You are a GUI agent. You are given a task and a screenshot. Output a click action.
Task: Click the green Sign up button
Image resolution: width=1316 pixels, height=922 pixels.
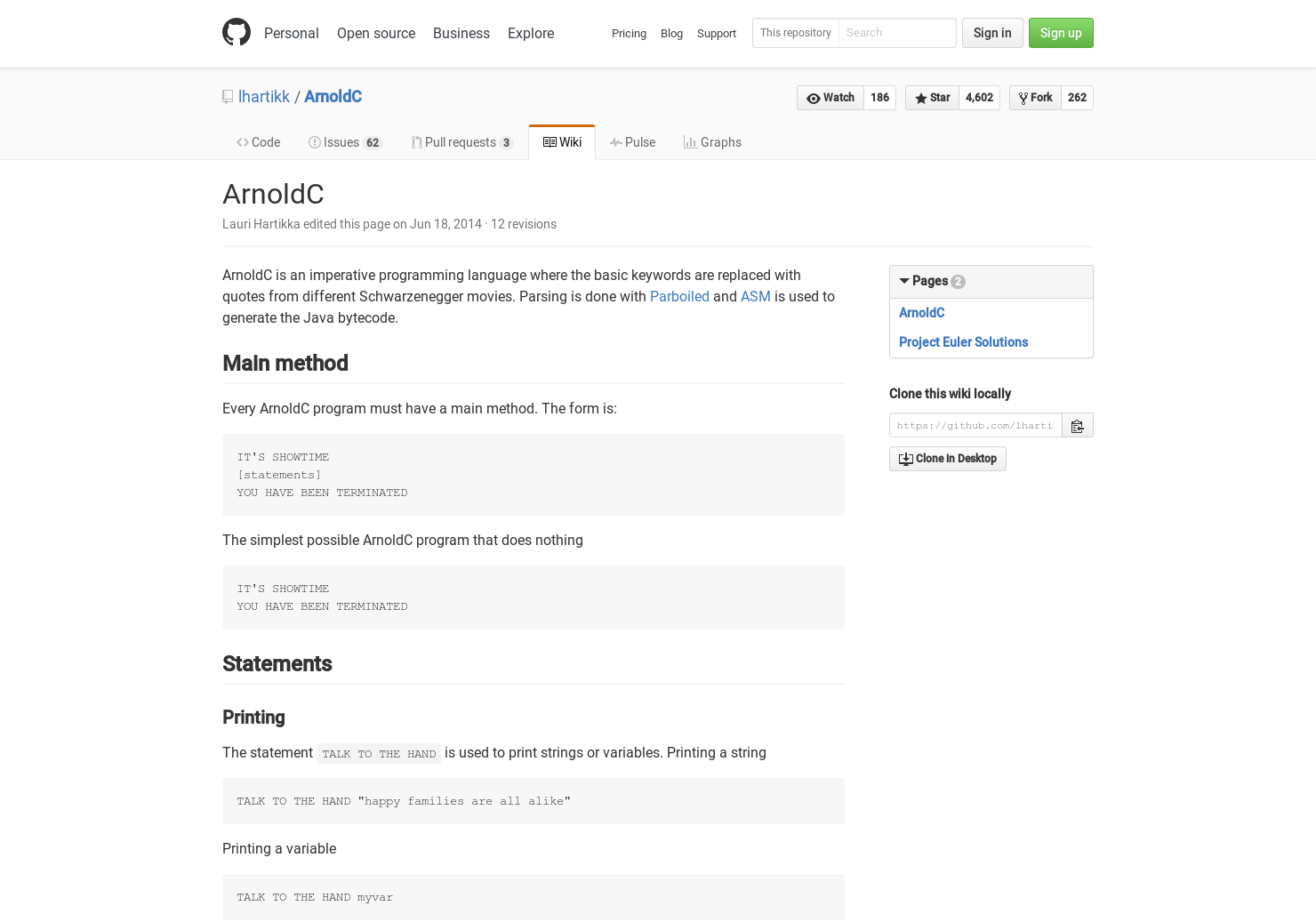1061,33
